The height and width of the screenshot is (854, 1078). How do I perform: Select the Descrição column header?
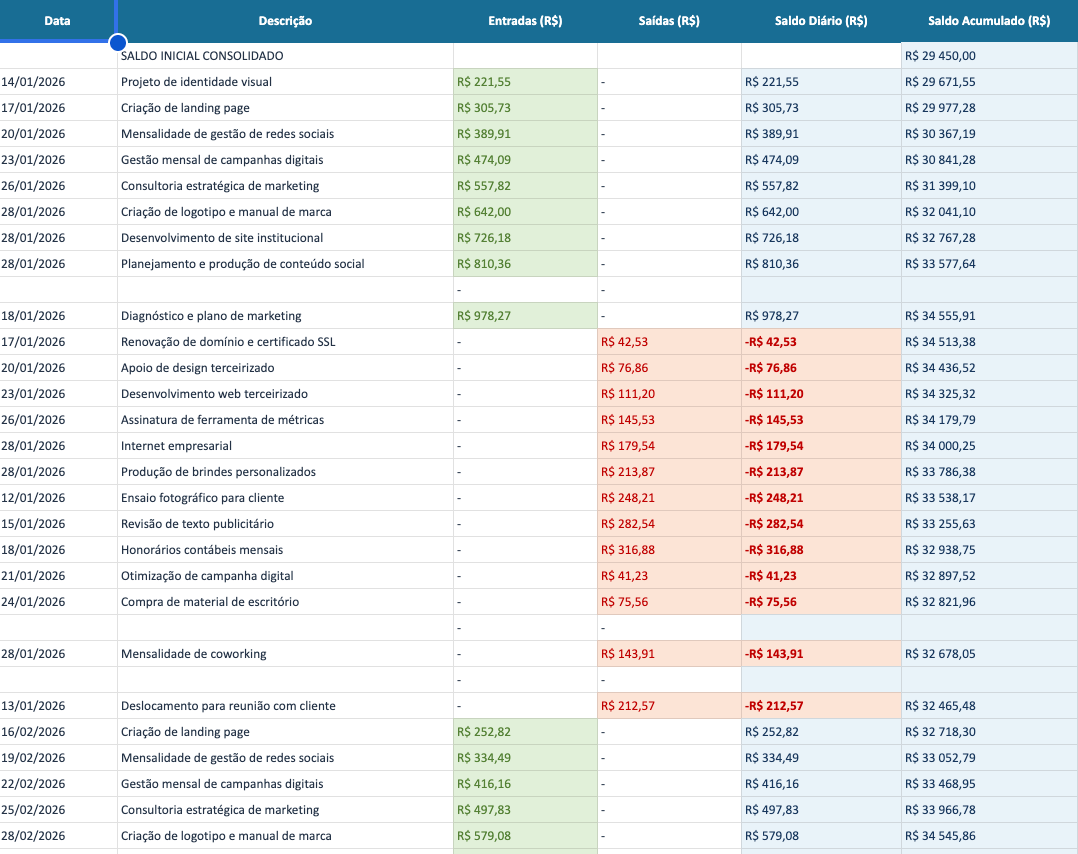285,21
